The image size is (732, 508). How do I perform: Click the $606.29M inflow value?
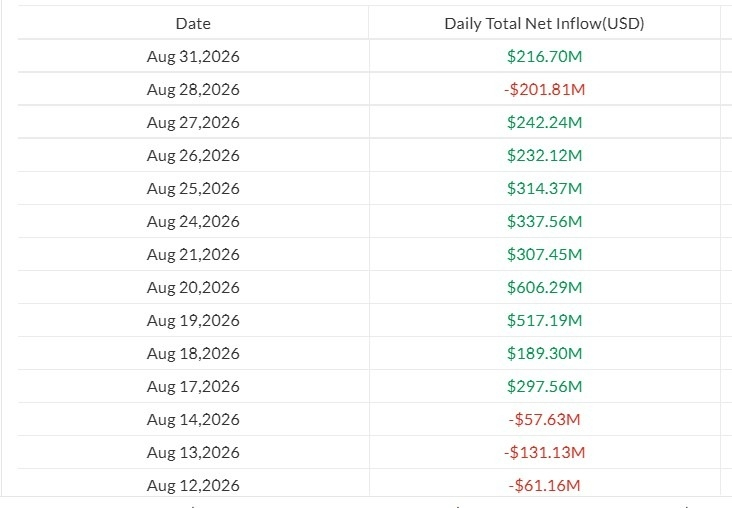pyautogui.click(x=544, y=288)
